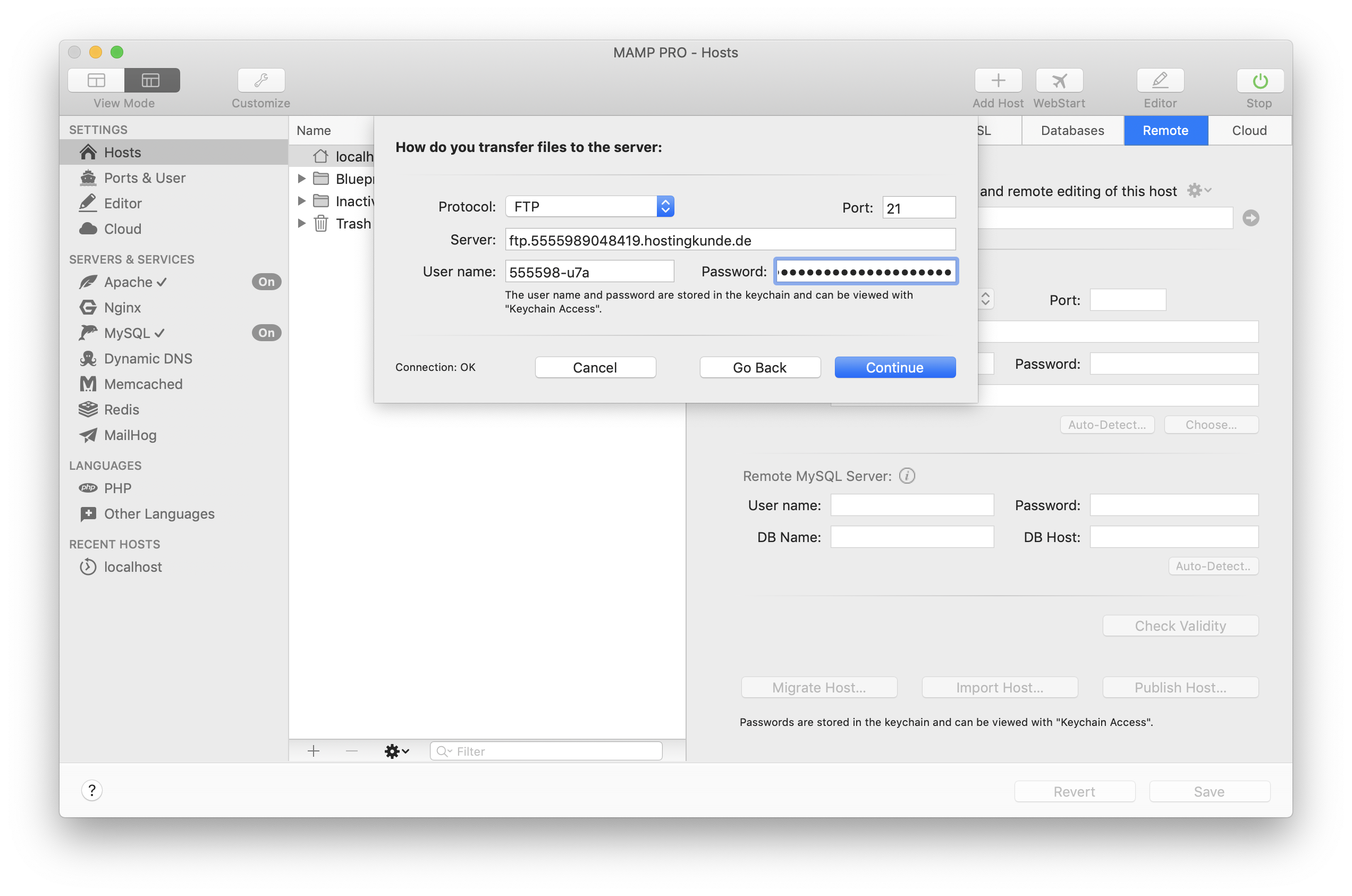Select the MySQL service
This screenshot has height=896, width=1352.
[x=127, y=333]
